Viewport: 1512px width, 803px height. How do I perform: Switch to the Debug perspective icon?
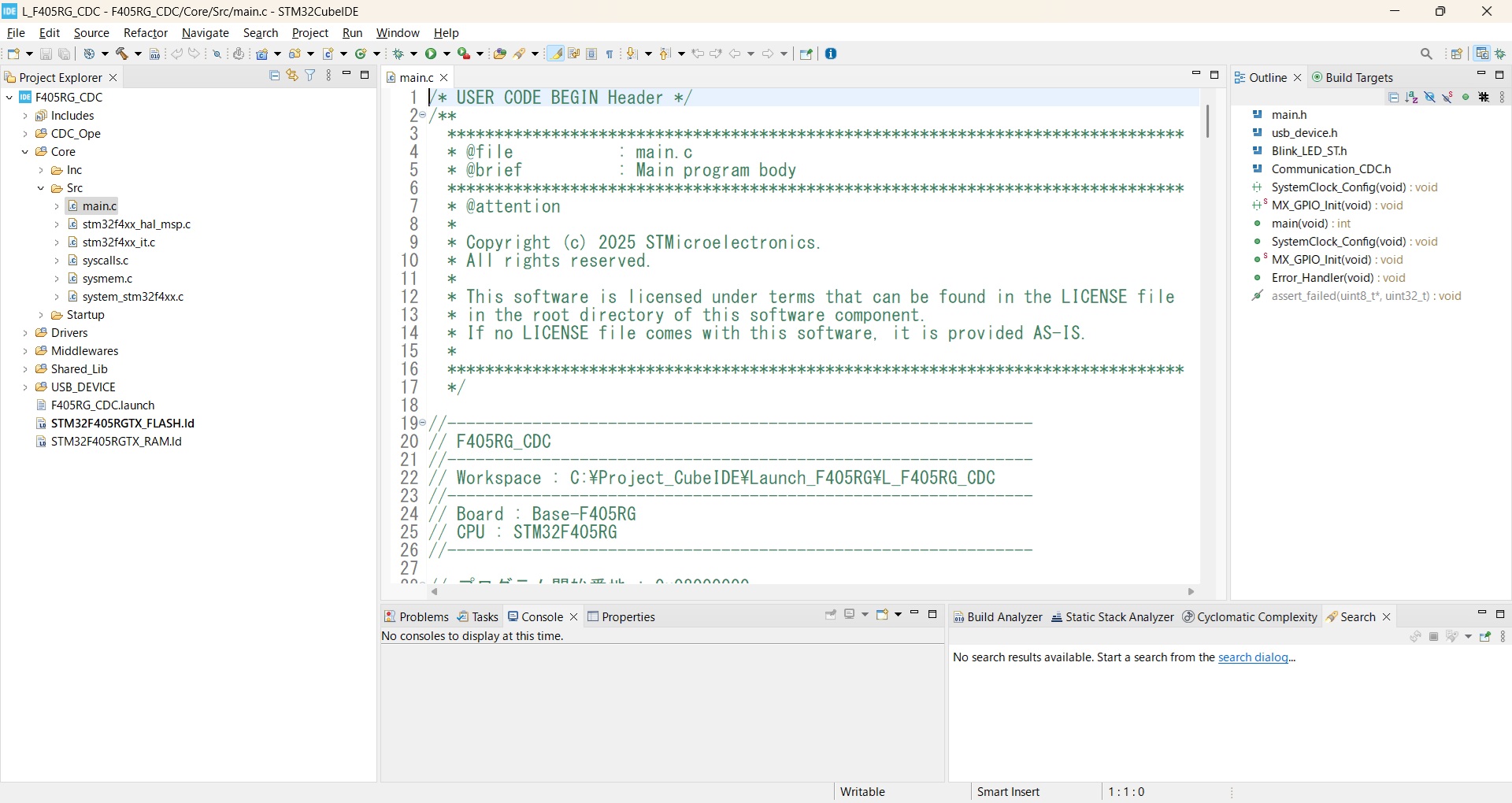click(1501, 54)
